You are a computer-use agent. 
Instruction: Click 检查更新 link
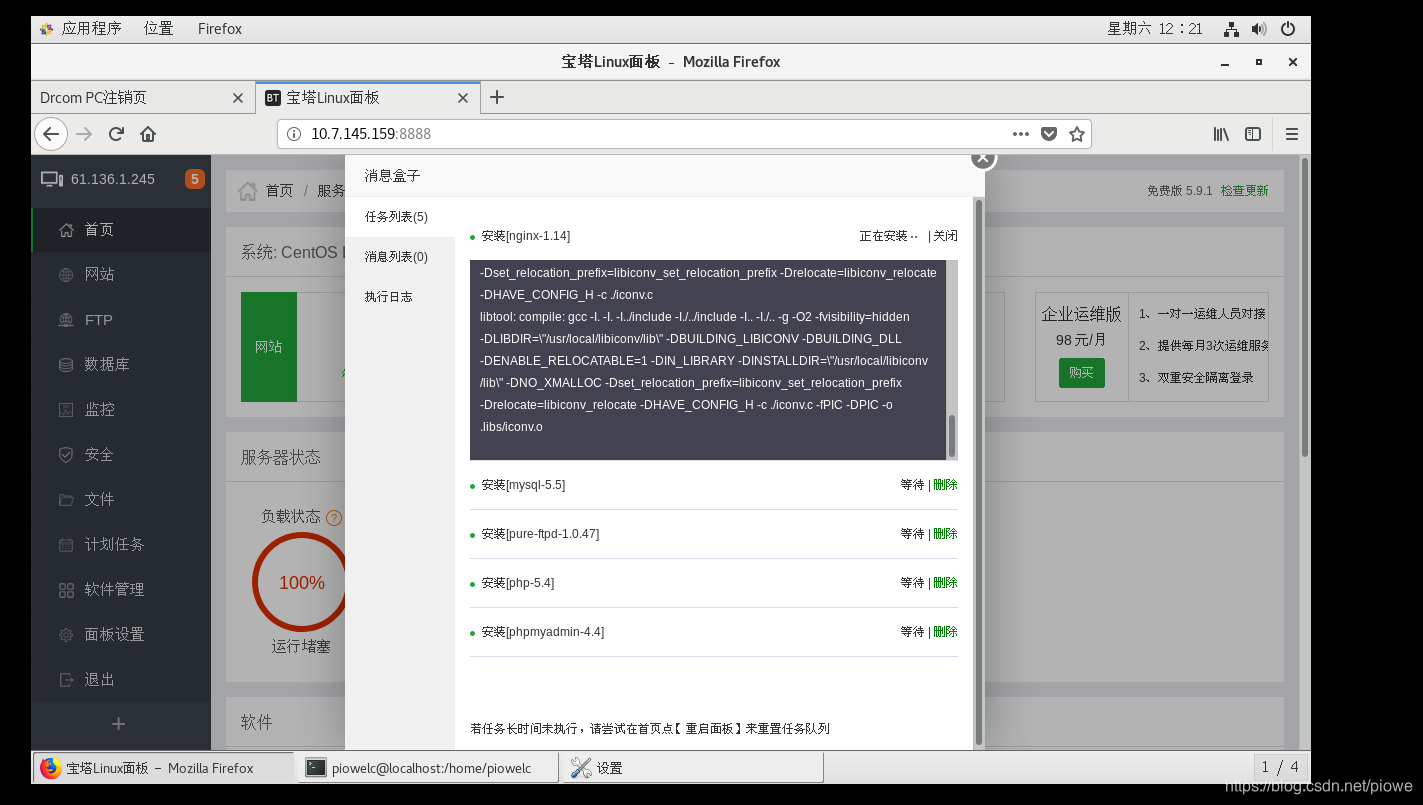click(1244, 190)
